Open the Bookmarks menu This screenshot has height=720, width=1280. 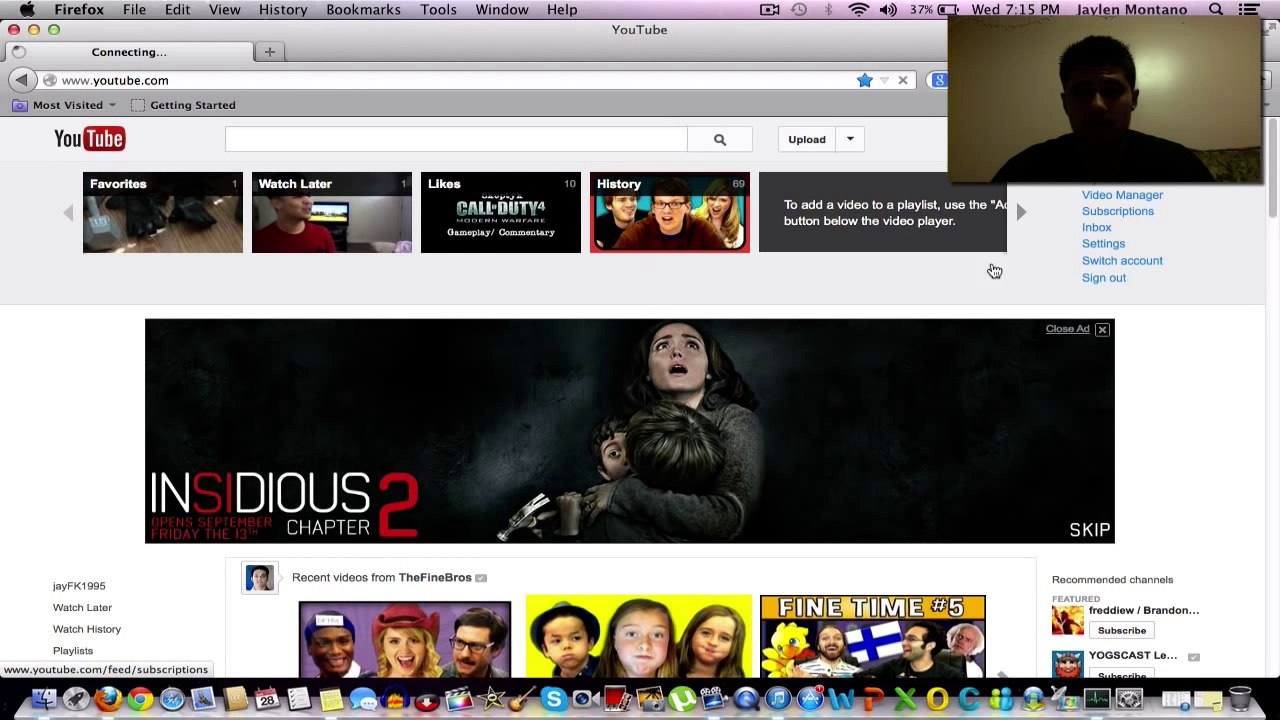[x=363, y=9]
